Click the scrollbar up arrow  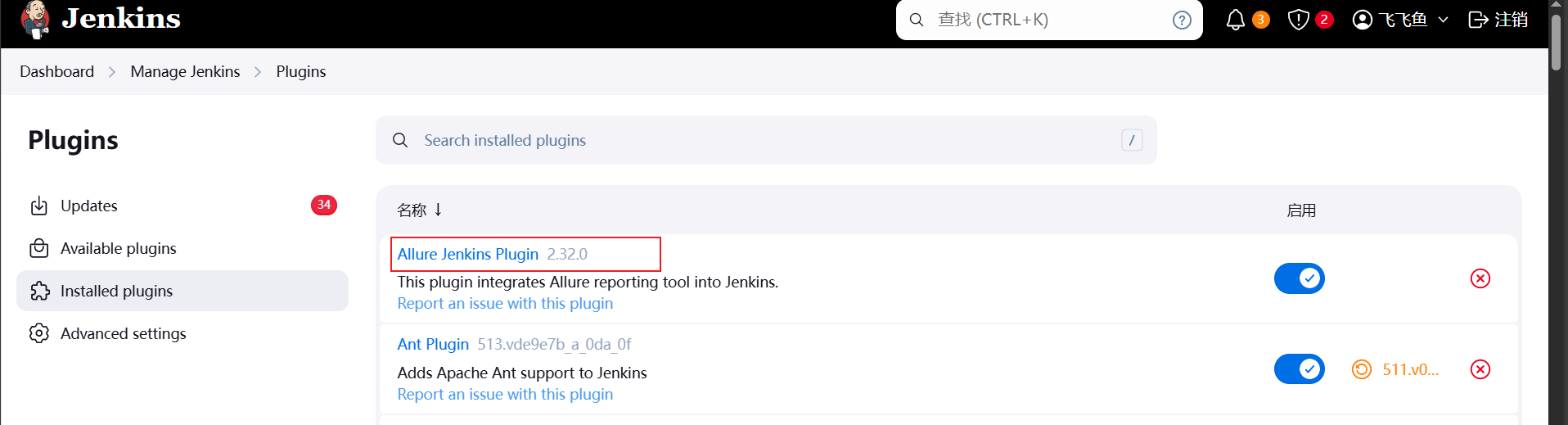click(1557, 5)
